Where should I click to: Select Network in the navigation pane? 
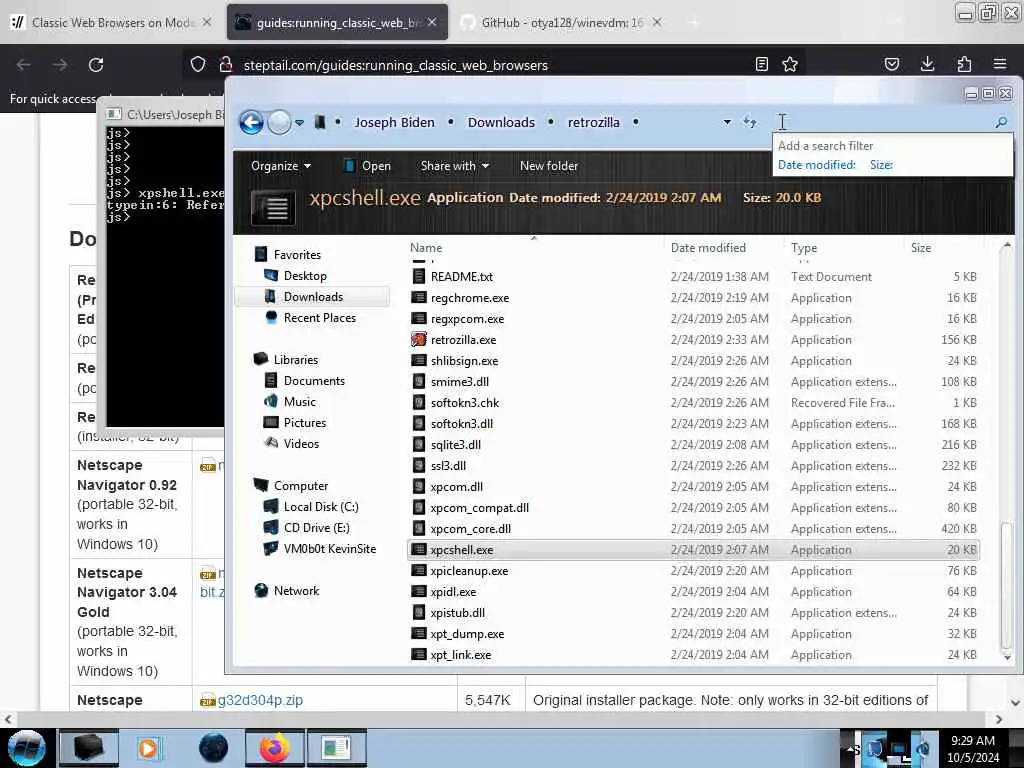(x=296, y=590)
